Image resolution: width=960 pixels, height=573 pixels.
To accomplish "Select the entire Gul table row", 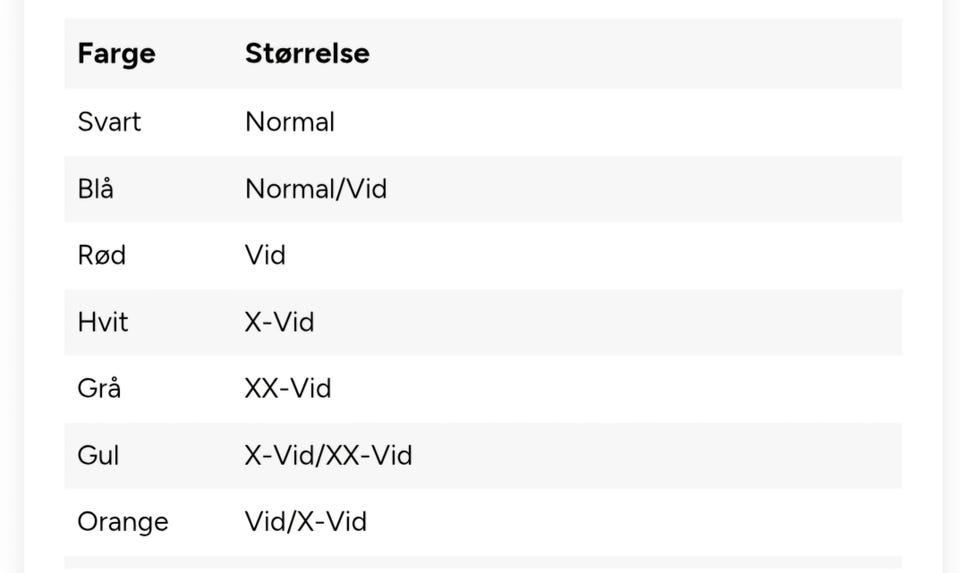I will (x=600, y=455).
